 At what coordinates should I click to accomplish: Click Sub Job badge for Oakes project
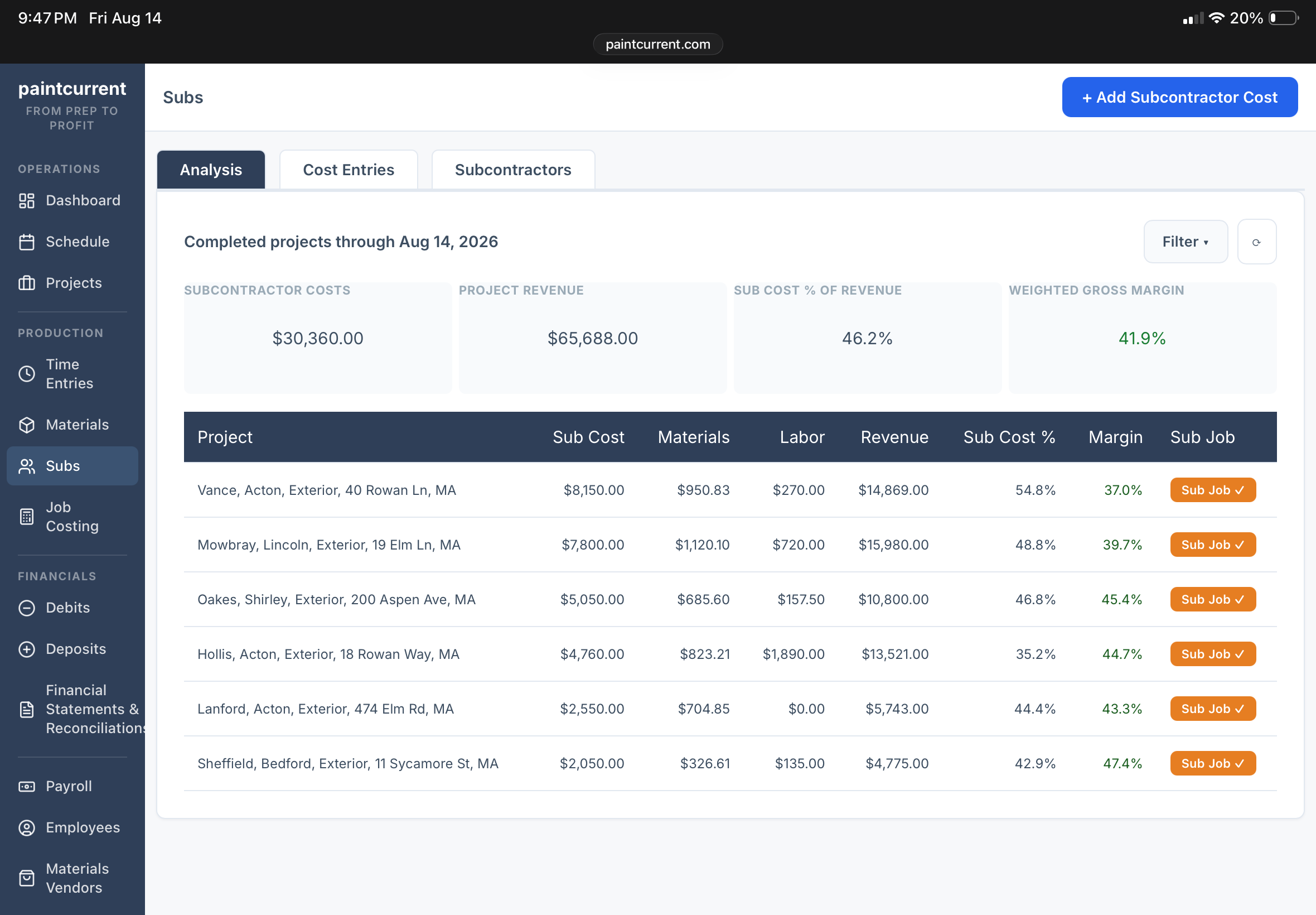(1213, 600)
